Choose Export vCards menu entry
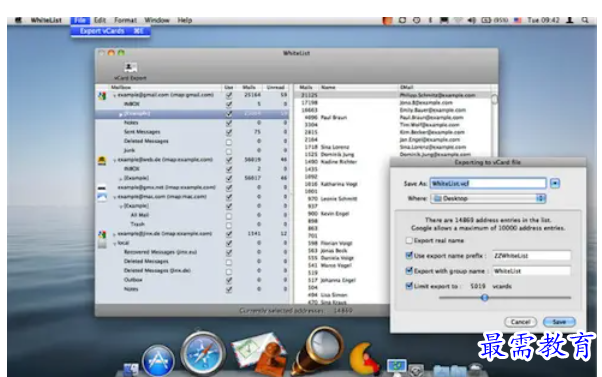This screenshot has height=377, width=602. click(111, 31)
